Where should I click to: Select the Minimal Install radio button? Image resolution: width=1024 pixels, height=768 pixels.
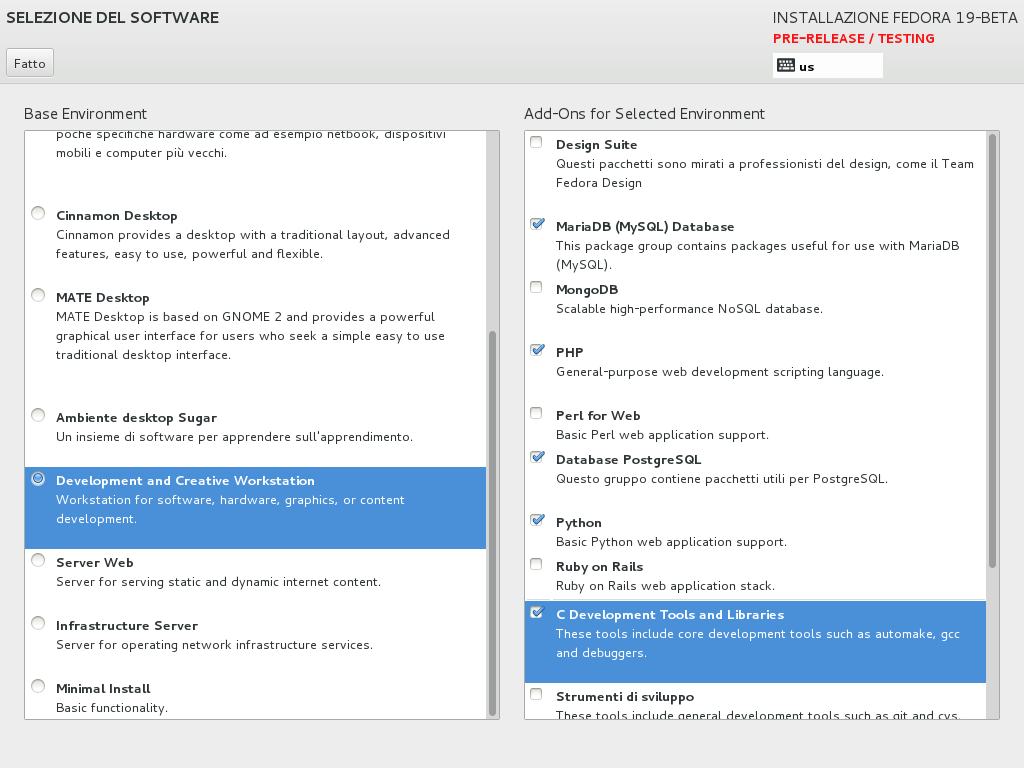click(39, 686)
